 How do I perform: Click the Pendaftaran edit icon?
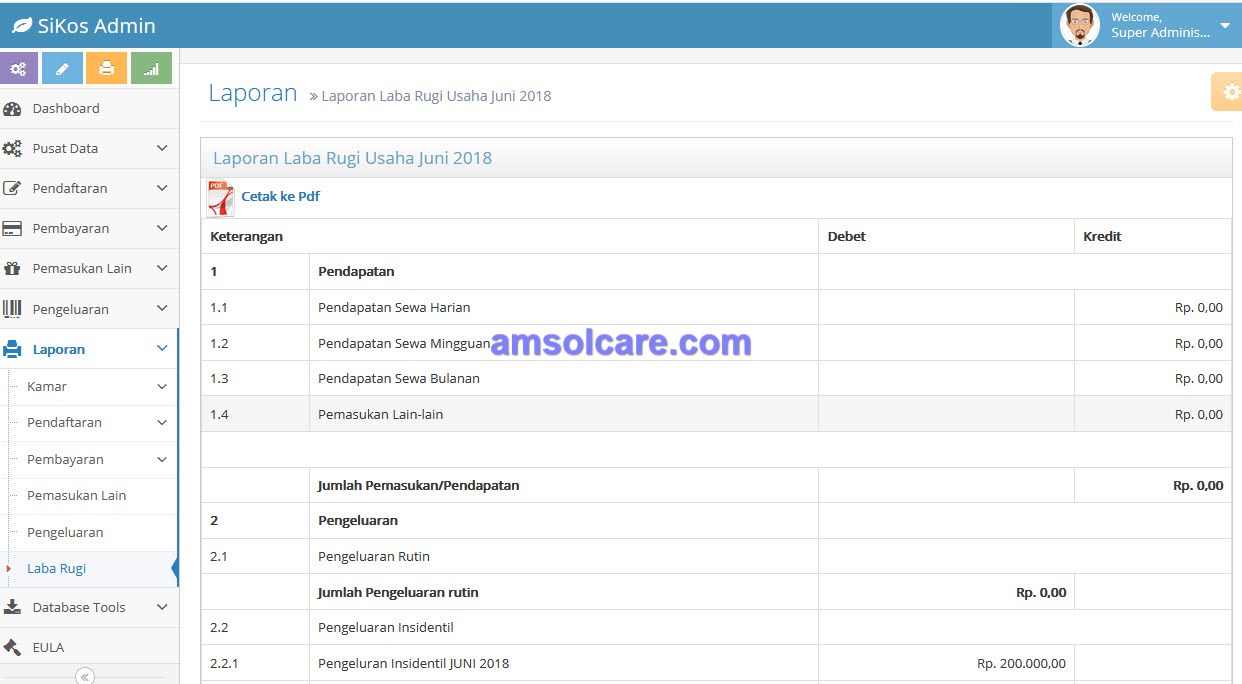(12, 188)
